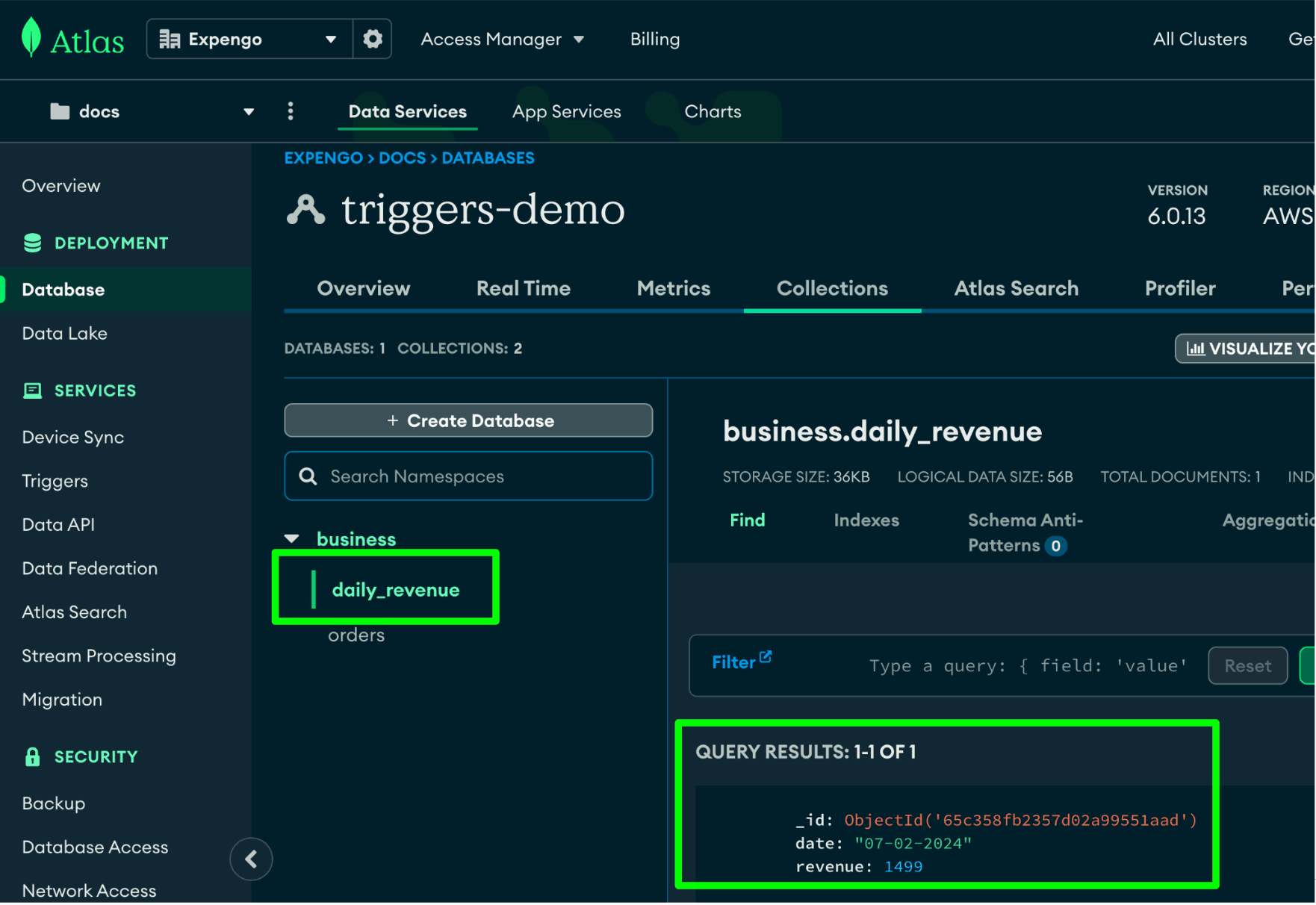The image size is (1316, 905).
Task: Open the Schema Anti-Patterns tab
Action: click(x=1025, y=533)
